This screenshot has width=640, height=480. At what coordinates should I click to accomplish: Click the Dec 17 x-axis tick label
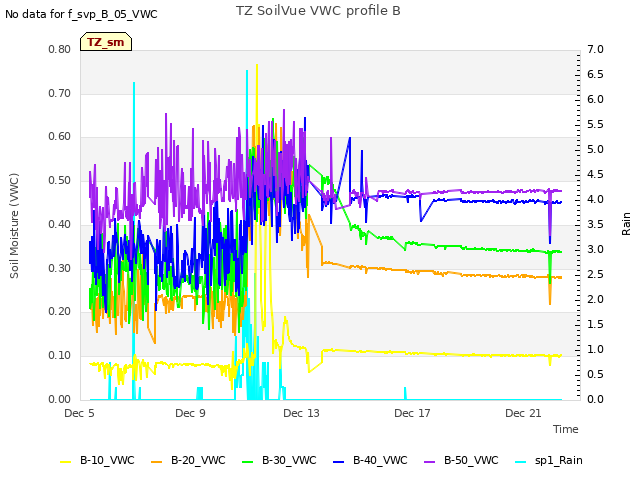click(x=412, y=413)
